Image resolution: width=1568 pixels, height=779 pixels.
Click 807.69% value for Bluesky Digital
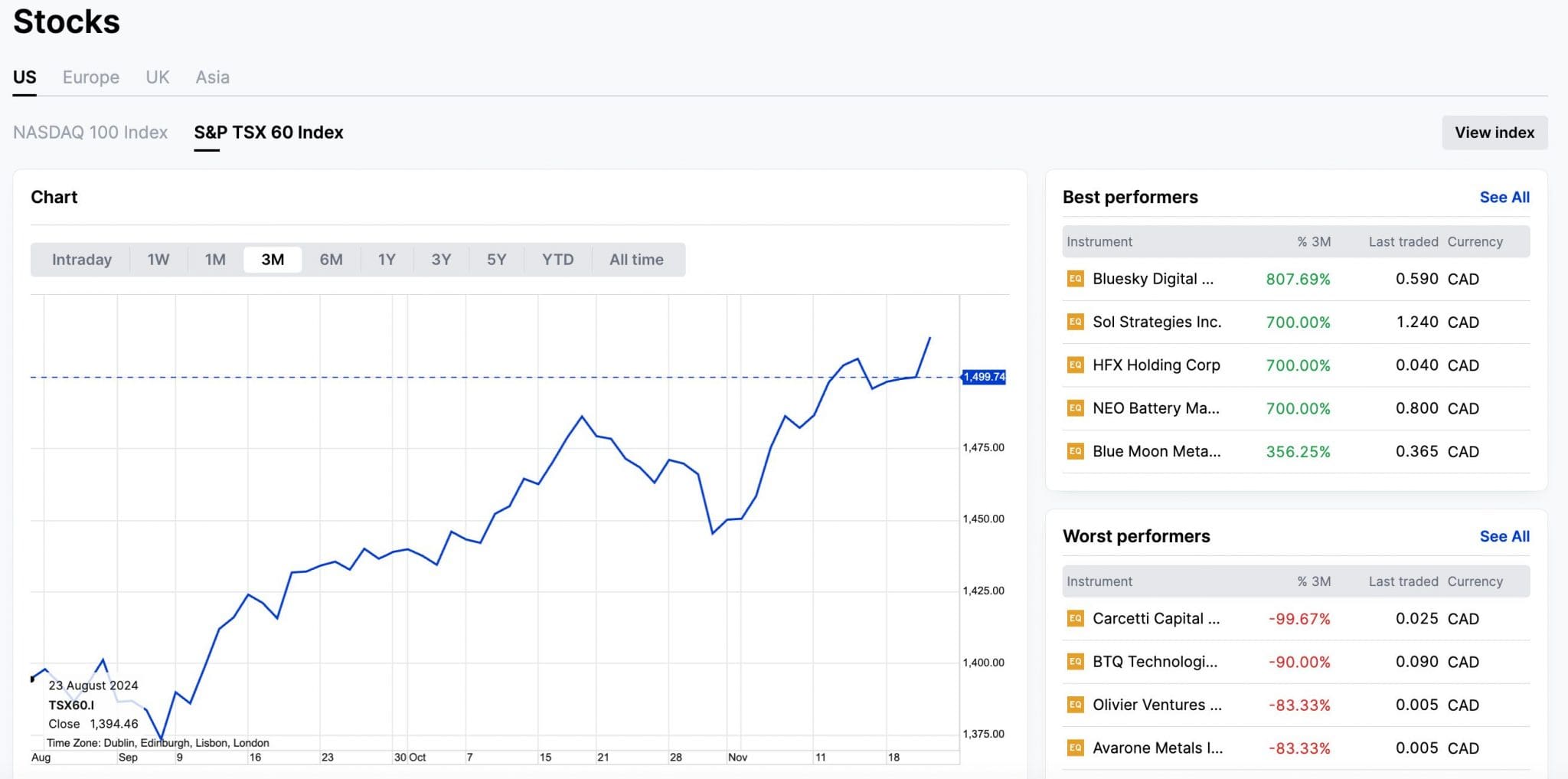pyautogui.click(x=1298, y=279)
